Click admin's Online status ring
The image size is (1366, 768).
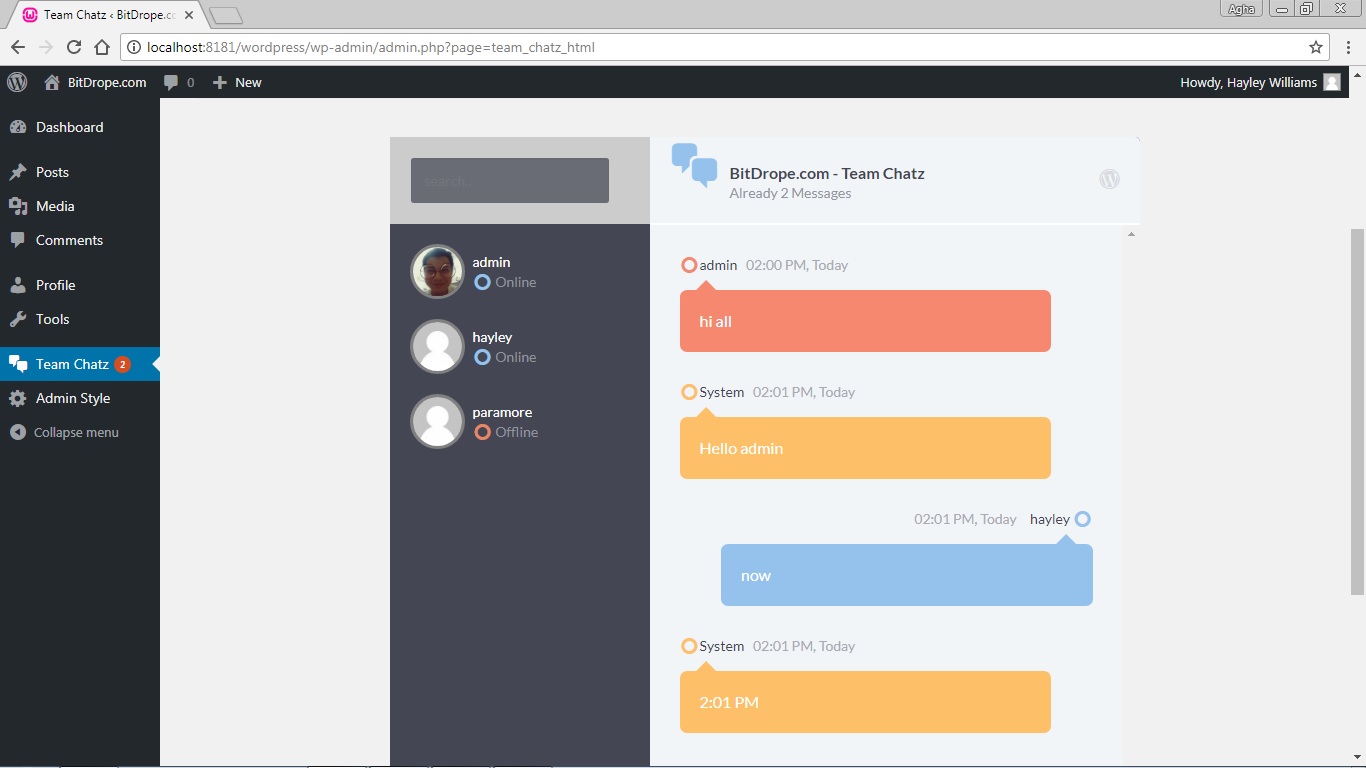(482, 282)
